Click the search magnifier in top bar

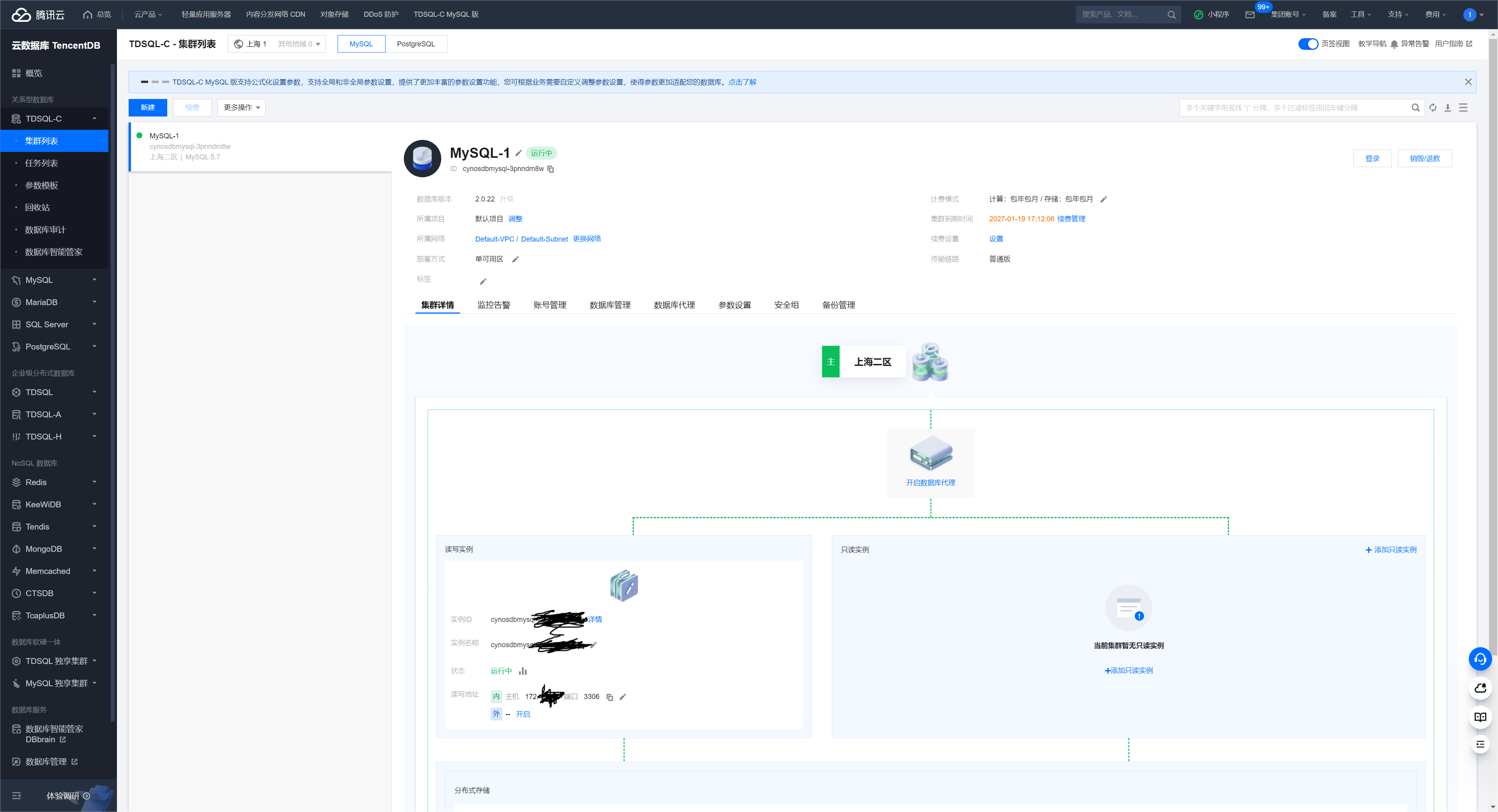[x=1171, y=14]
